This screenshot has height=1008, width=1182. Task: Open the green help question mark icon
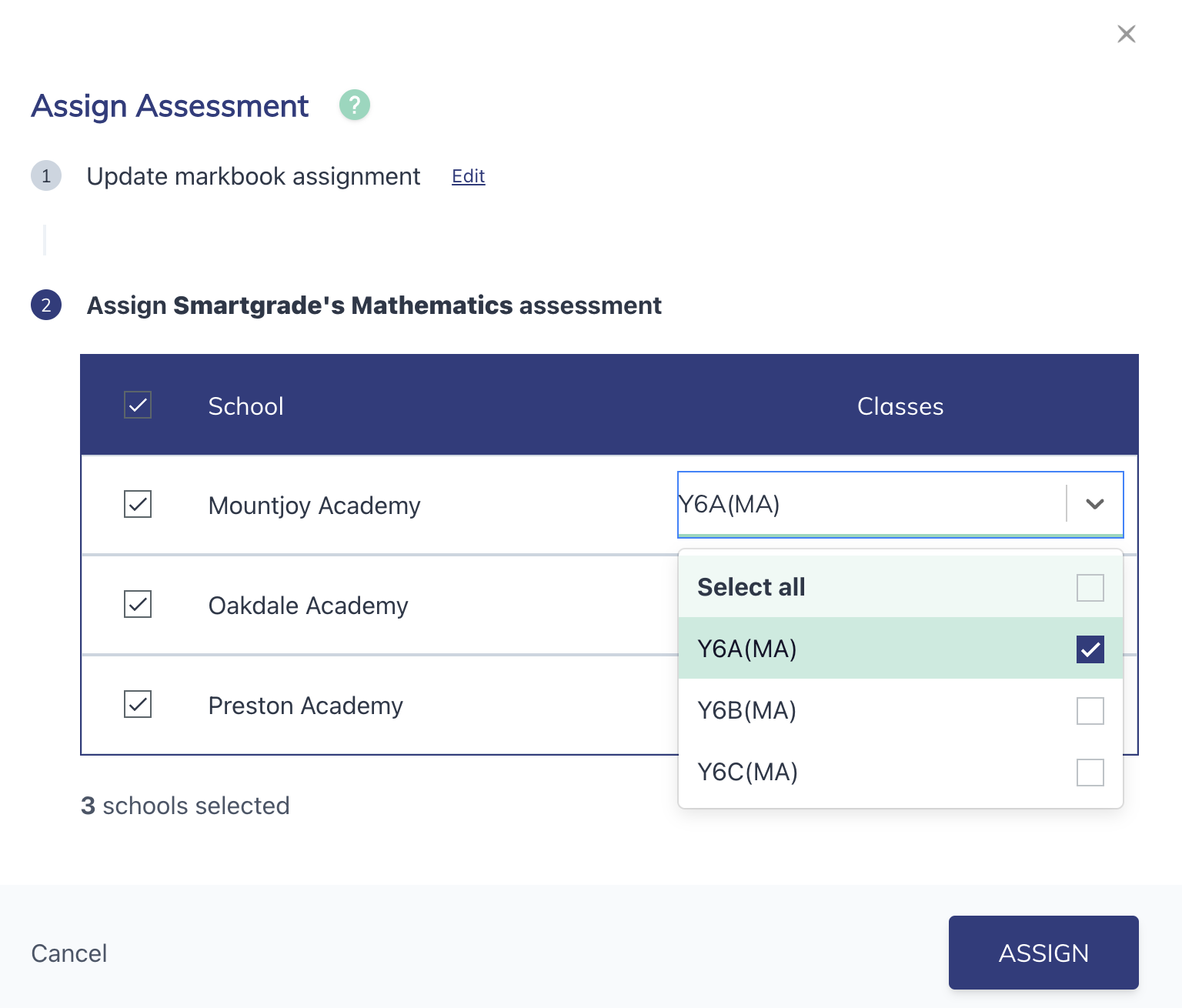355,105
